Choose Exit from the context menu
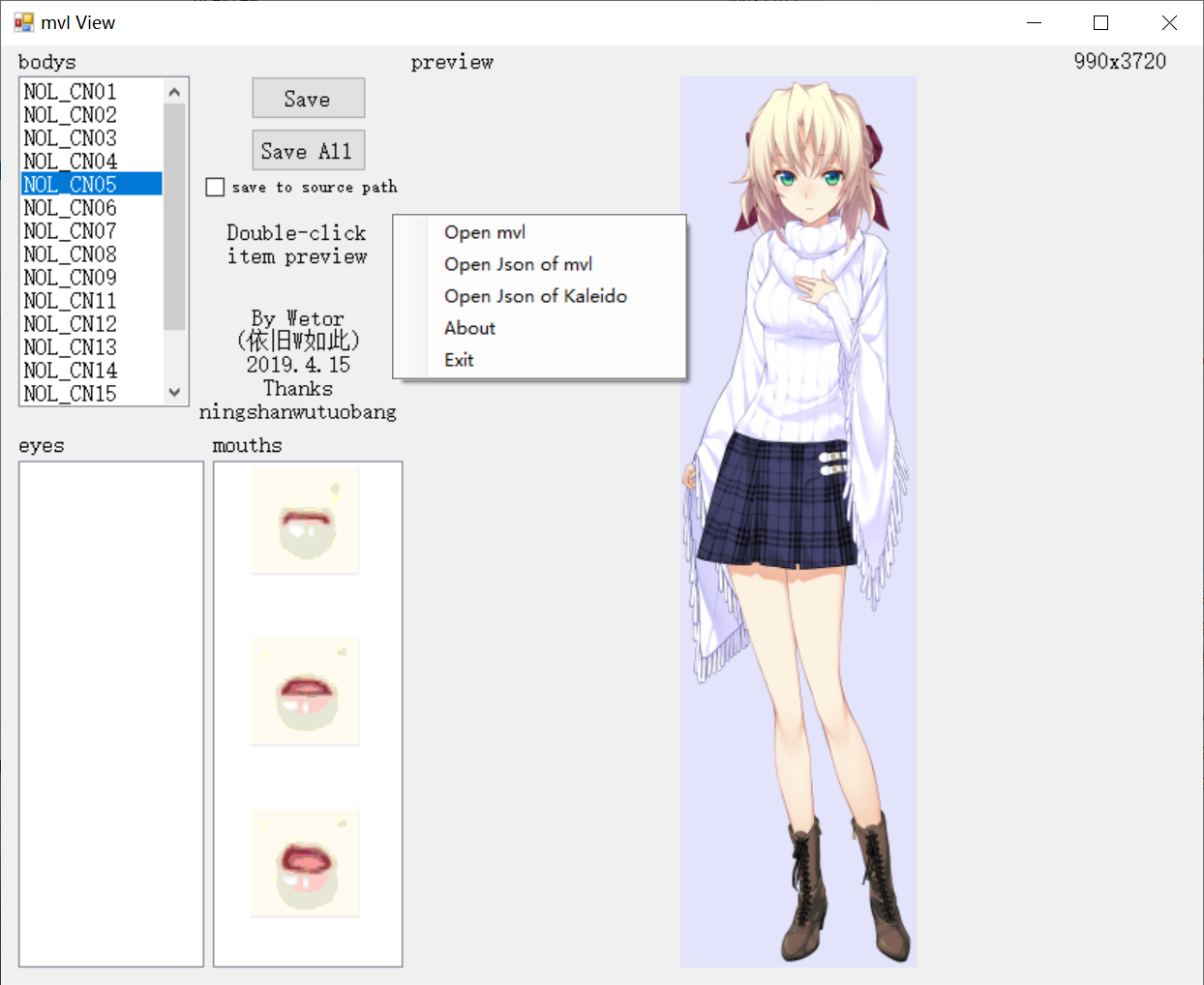Image resolution: width=1204 pixels, height=985 pixels. [x=539, y=360]
